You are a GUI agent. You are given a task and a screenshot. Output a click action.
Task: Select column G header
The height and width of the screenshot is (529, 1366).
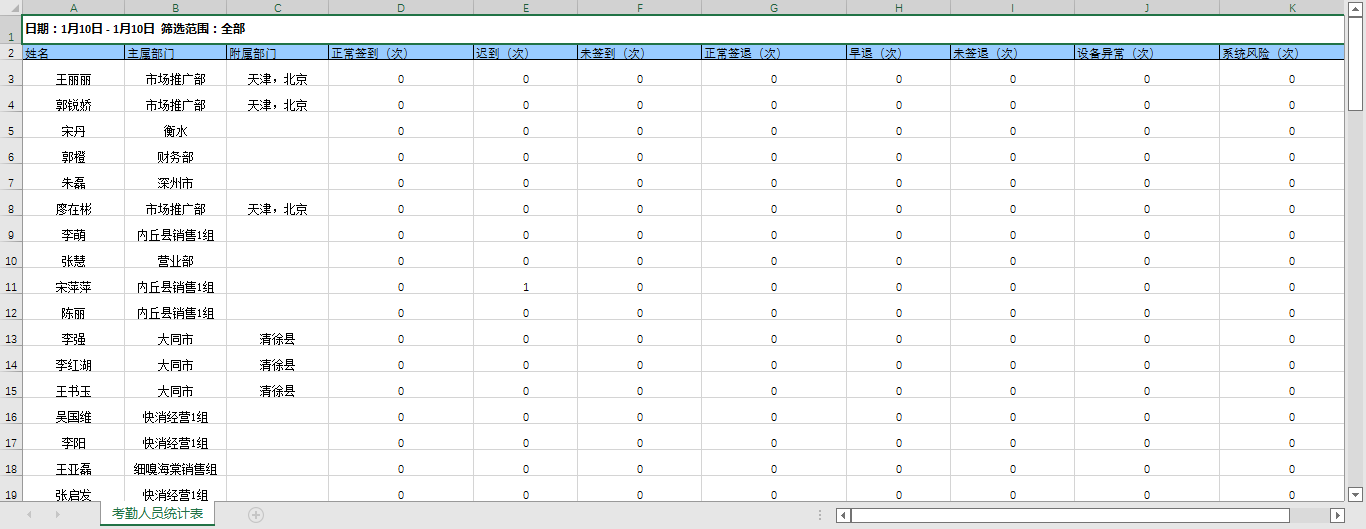[x=773, y=7]
